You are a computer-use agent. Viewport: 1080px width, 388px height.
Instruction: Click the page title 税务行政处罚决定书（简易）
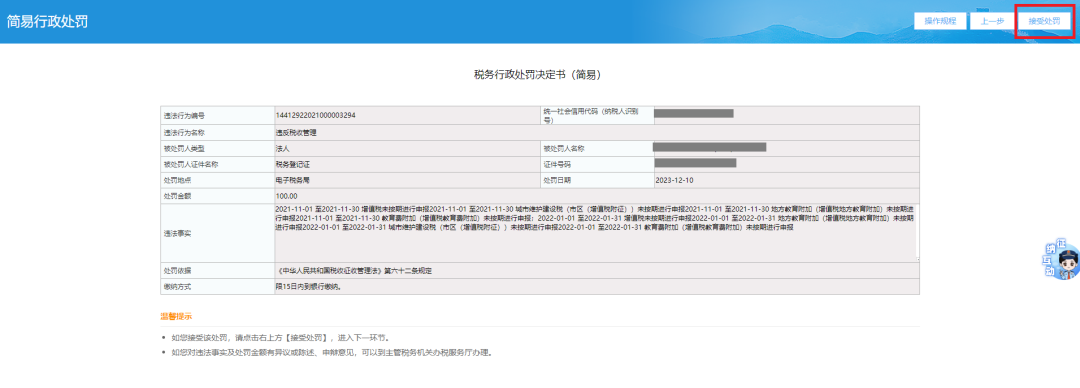(539, 74)
